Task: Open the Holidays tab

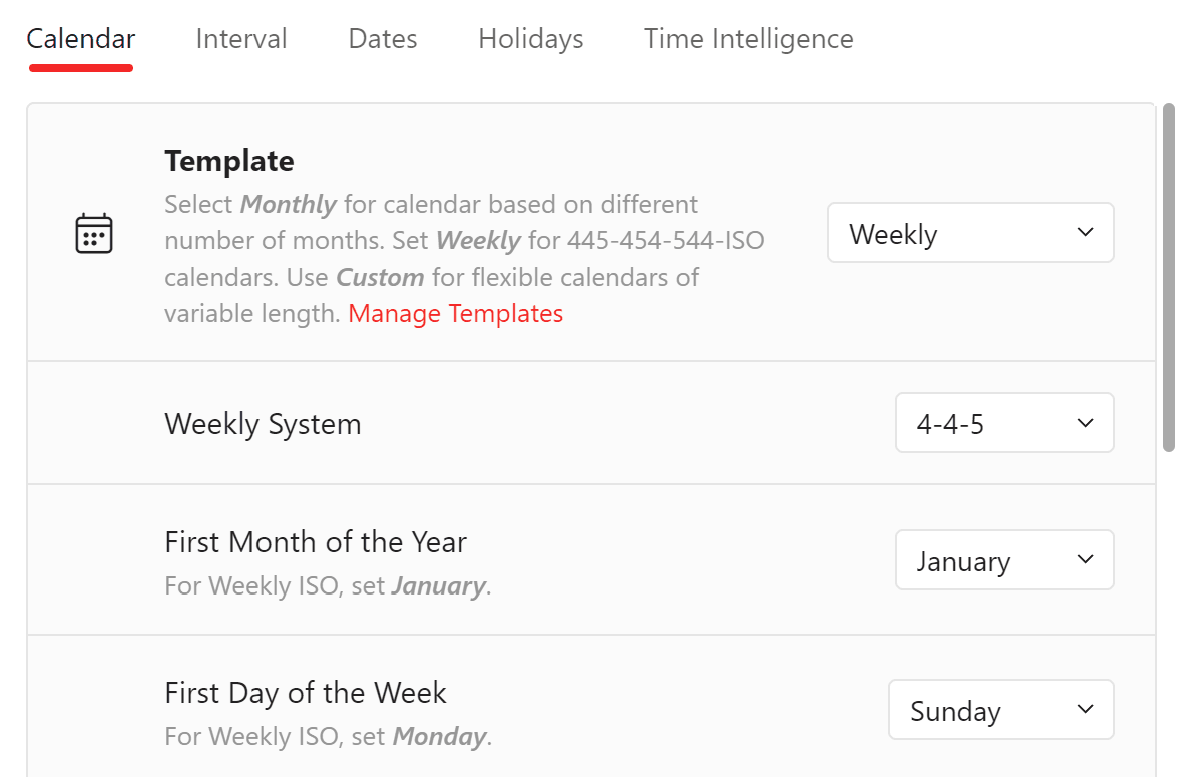Action: [530, 38]
